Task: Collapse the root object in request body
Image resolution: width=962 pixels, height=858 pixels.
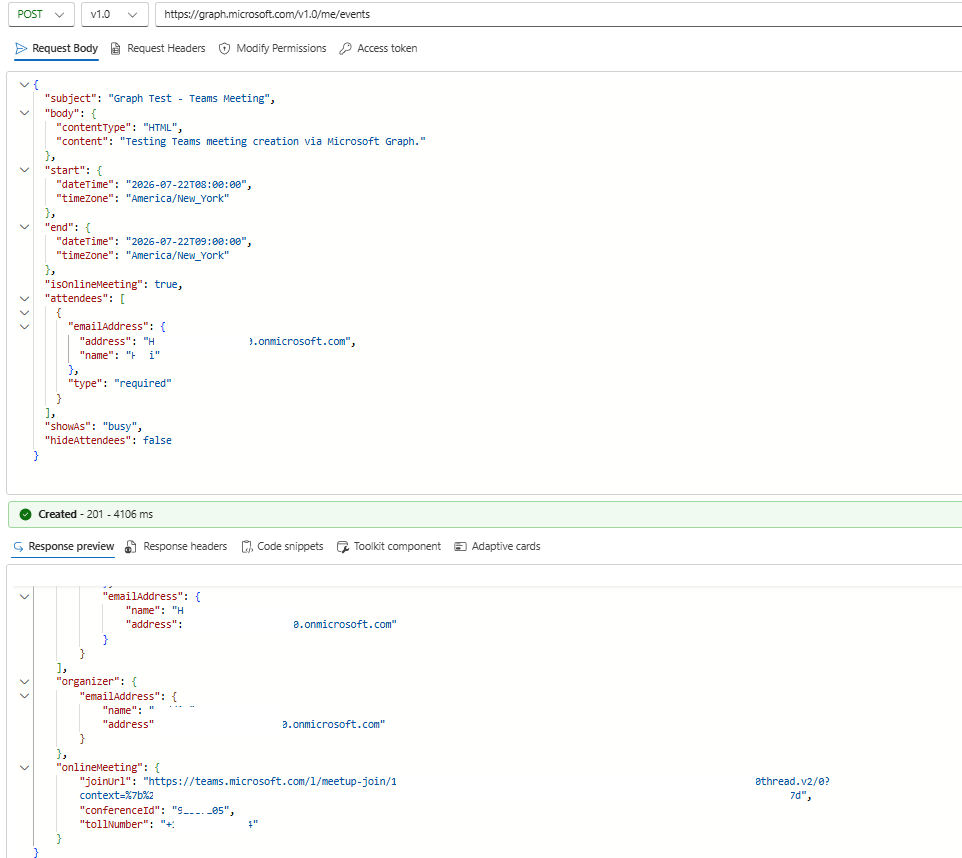Action: coord(25,85)
